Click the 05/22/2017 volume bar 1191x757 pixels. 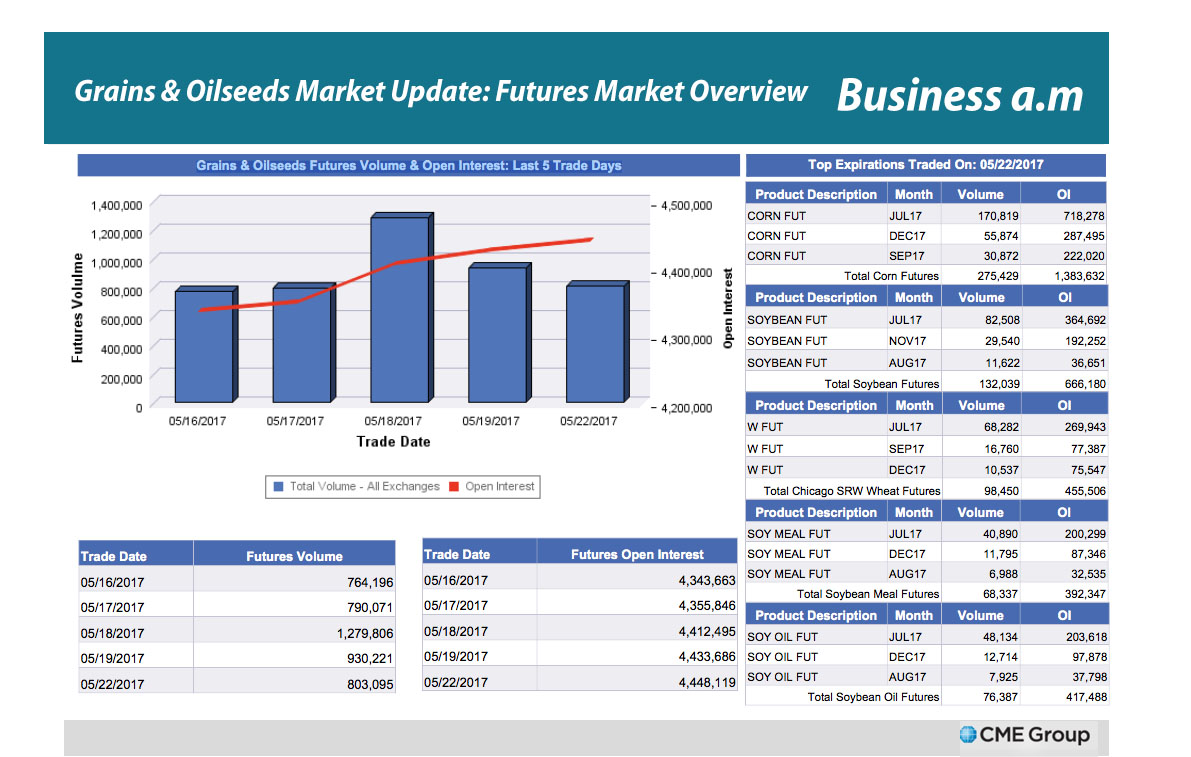594,344
